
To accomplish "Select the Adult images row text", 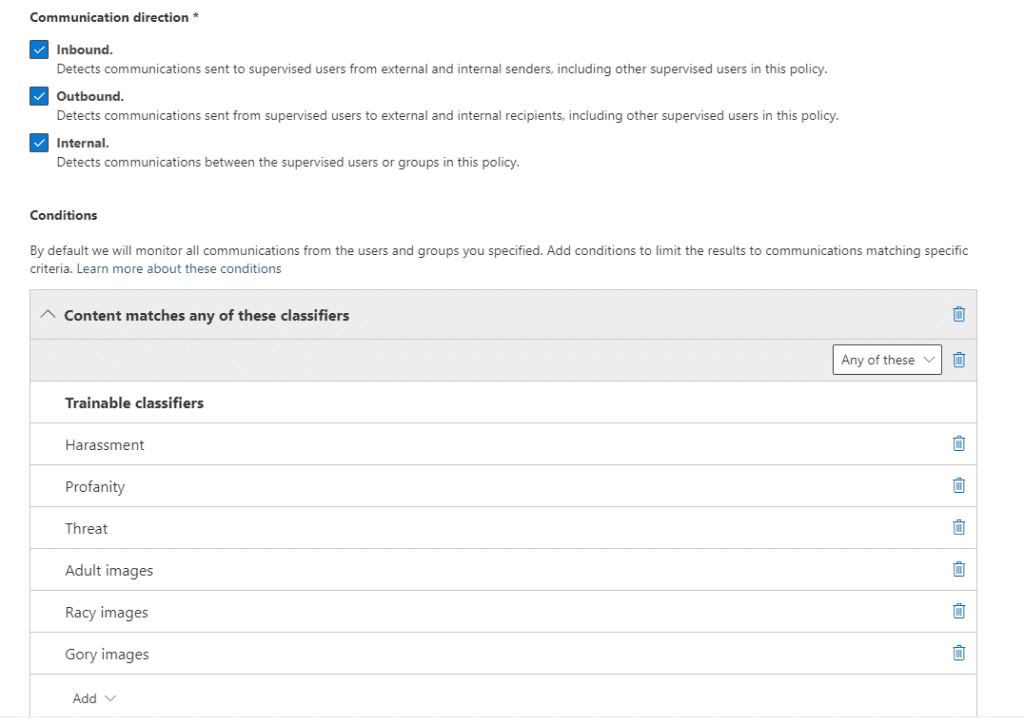I will click(x=109, y=571).
